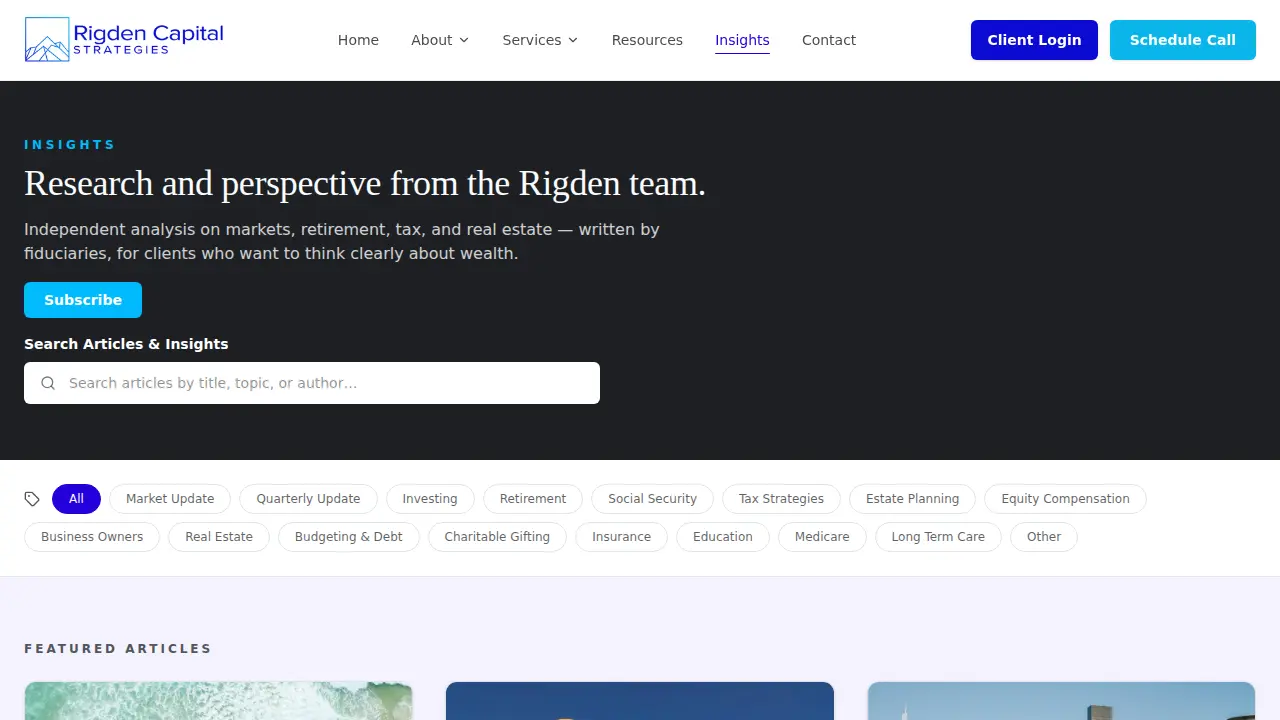Focus the article search field

point(312,383)
